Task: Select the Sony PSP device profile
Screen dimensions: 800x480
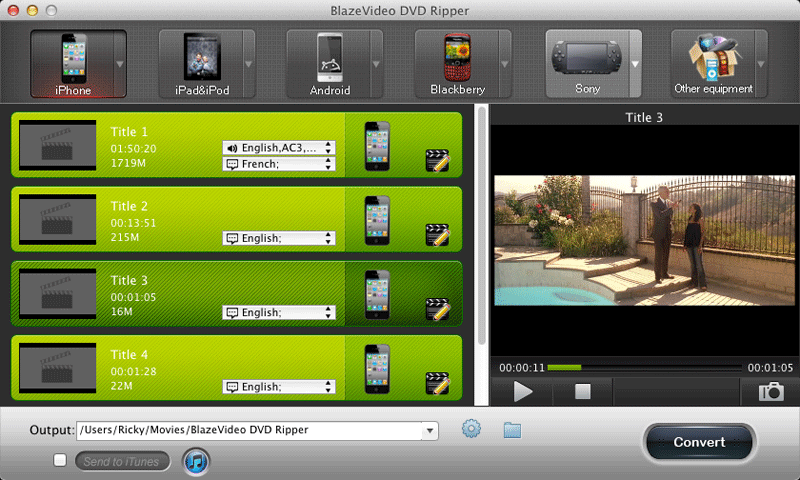Action: pyautogui.click(x=587, y=64)
